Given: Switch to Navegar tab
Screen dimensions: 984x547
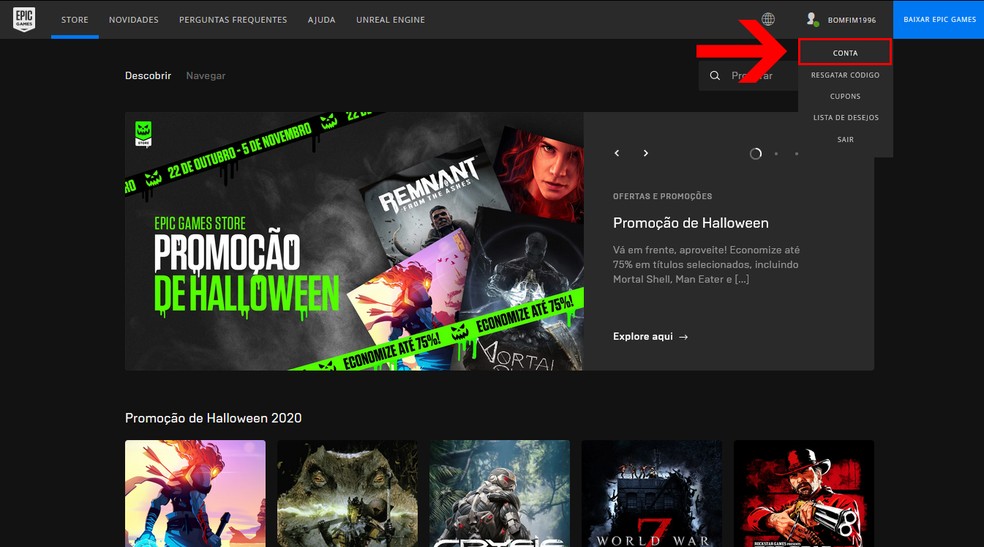Looking at the screenshot, I should pos(206,75).
